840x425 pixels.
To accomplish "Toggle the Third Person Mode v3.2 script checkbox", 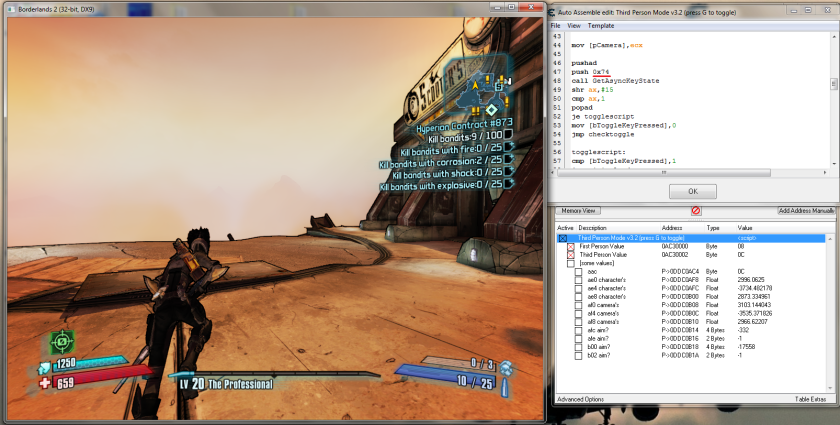I will click(562, 238).
